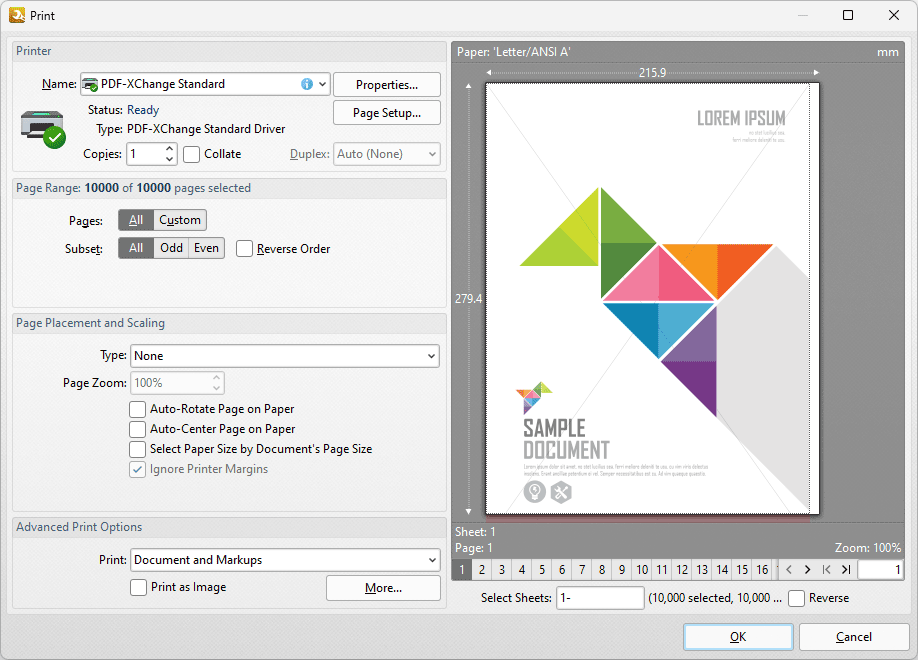
Task: Click the document preview page
Action: [x=652, y=299]
